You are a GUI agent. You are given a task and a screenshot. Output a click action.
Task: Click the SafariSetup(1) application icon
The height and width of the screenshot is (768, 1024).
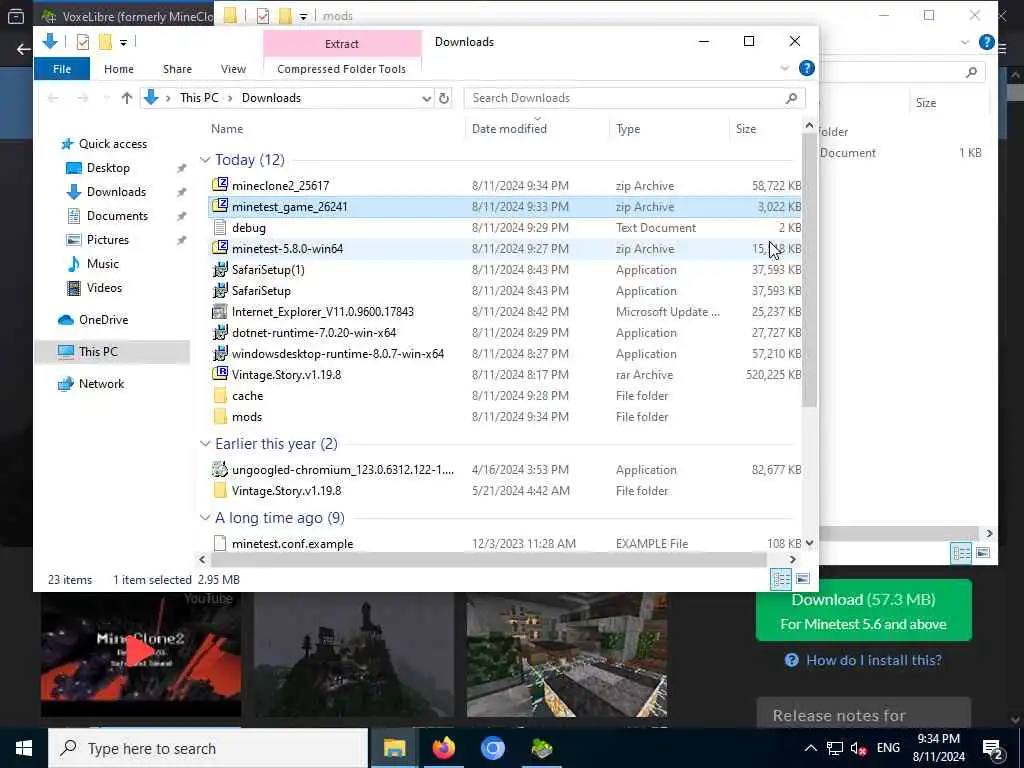220,270
